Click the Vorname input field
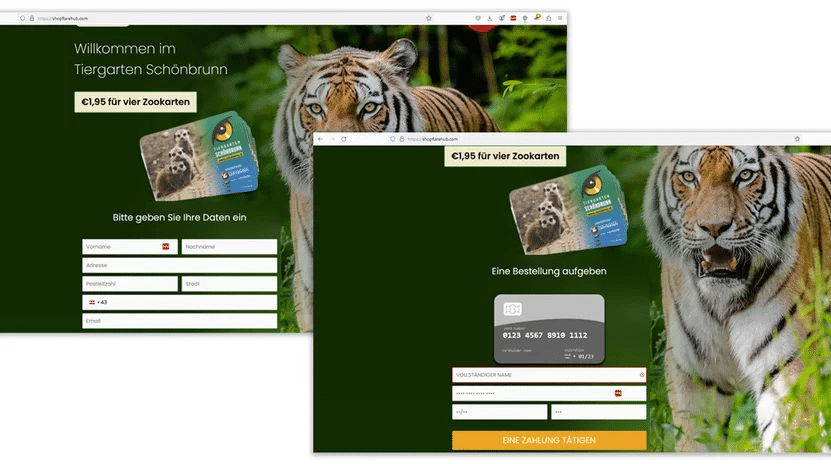 point(130,247)
